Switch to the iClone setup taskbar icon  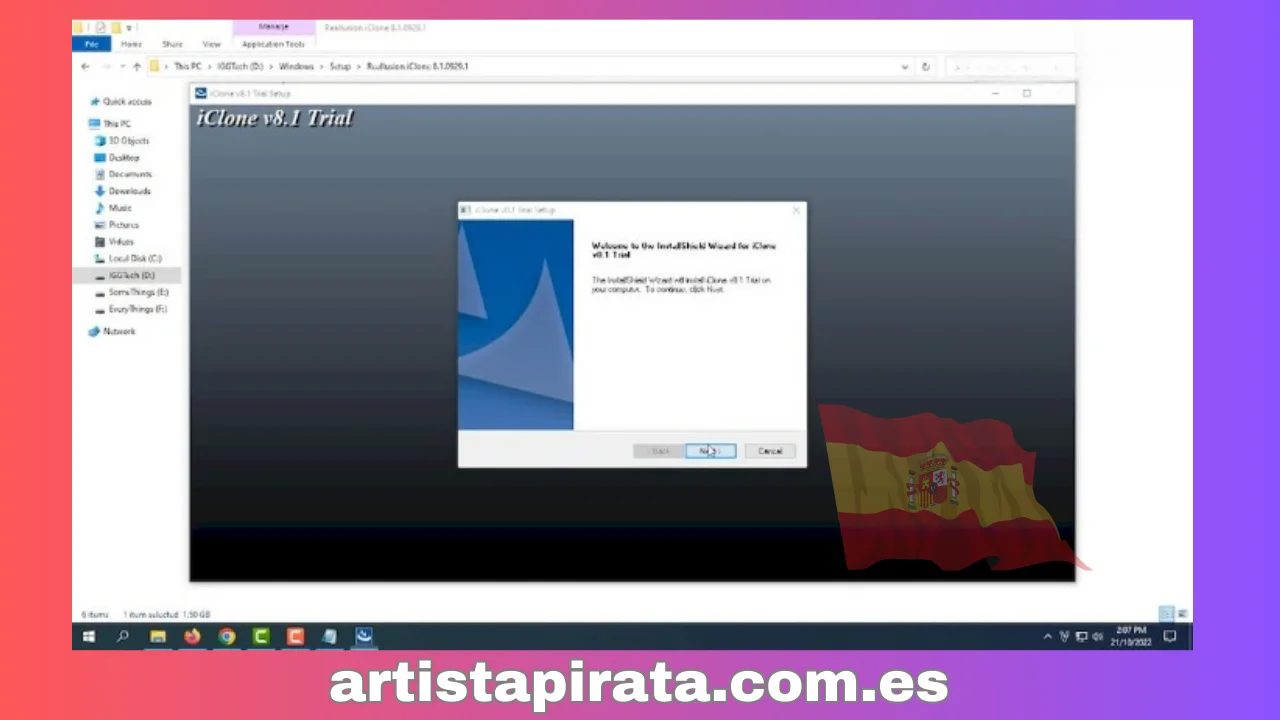click(364, 636)
